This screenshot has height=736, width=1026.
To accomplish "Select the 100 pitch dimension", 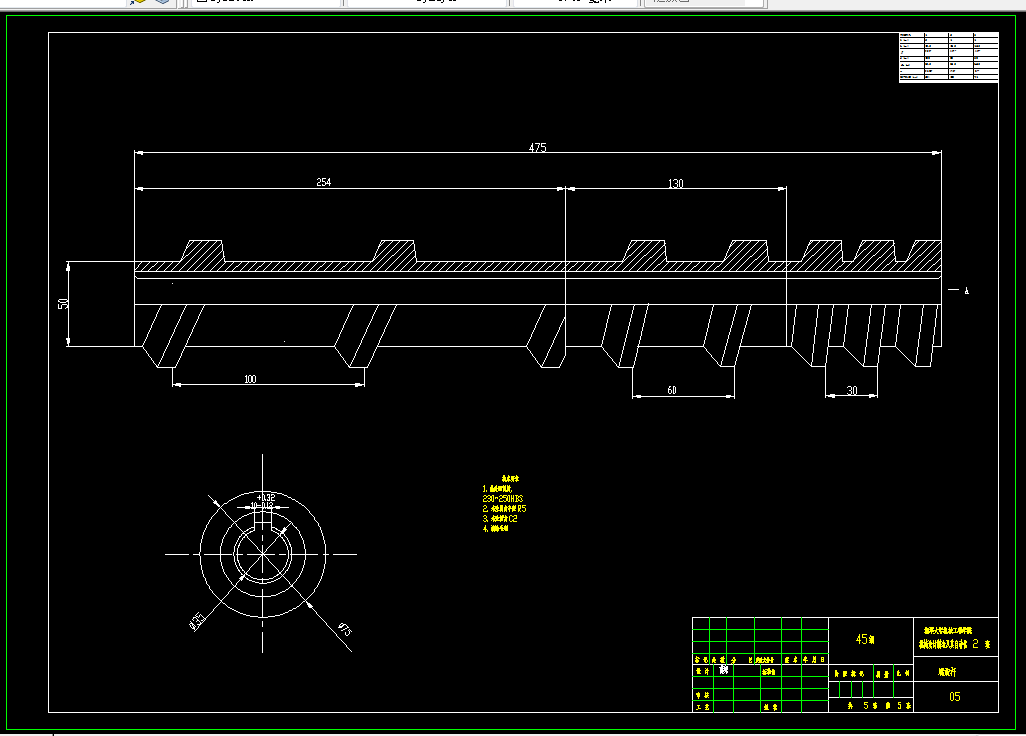I will coord(250,379).
